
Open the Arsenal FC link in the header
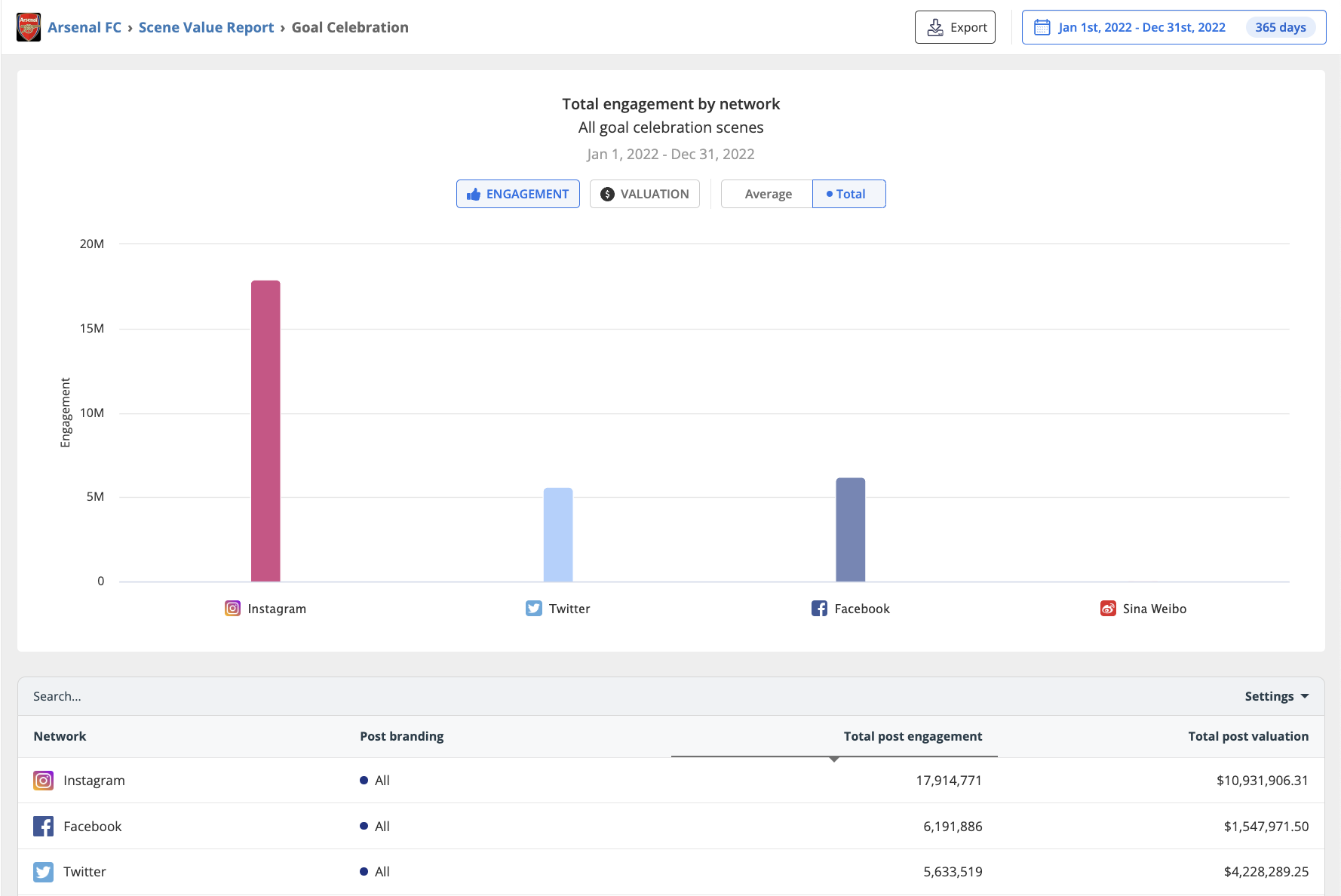point(84,26)
